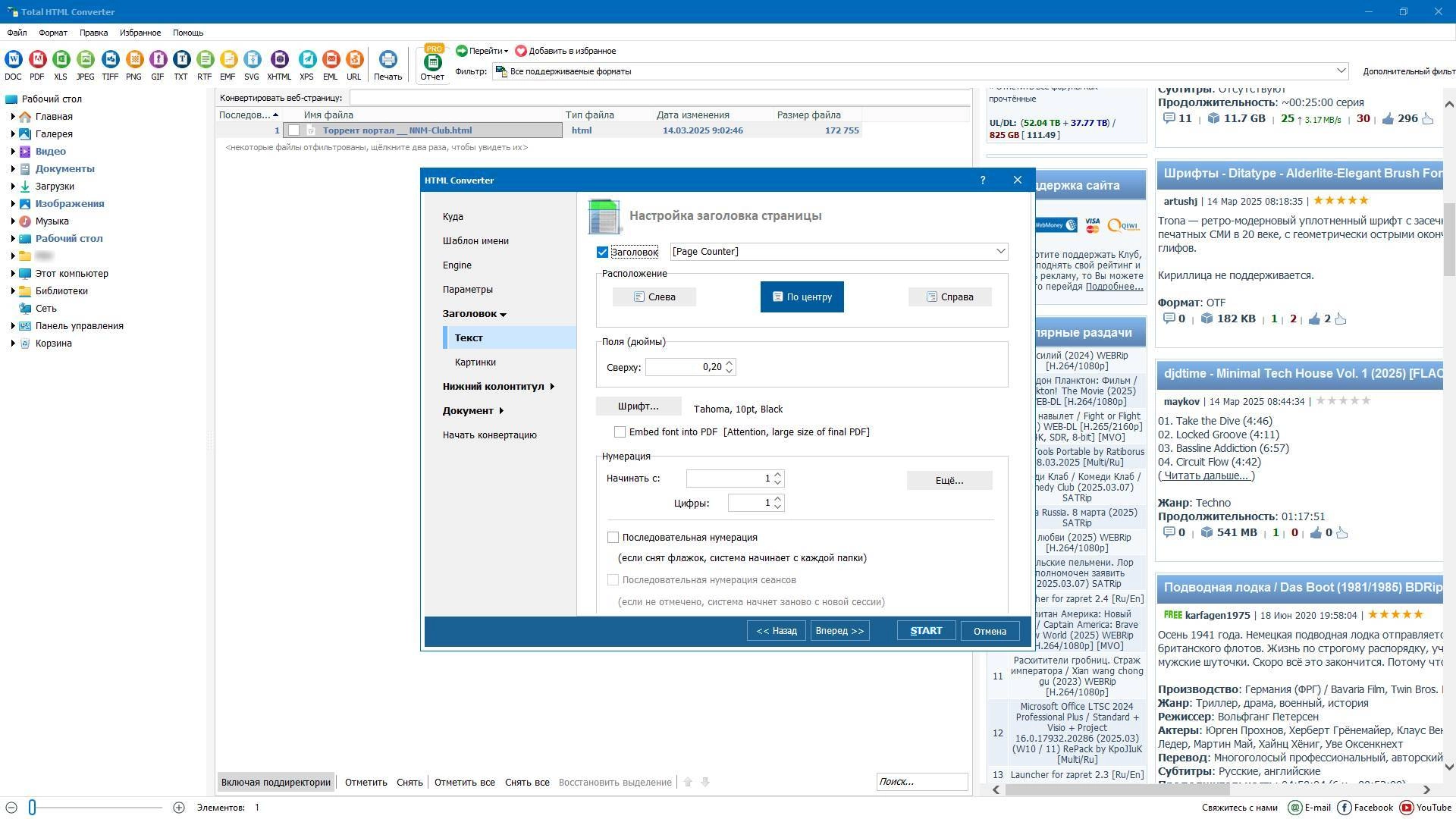Image resolution: width=1456 pixels, height=819 pixels.
Task: Choose JPEG conversion format
Action: pos(85,64)
